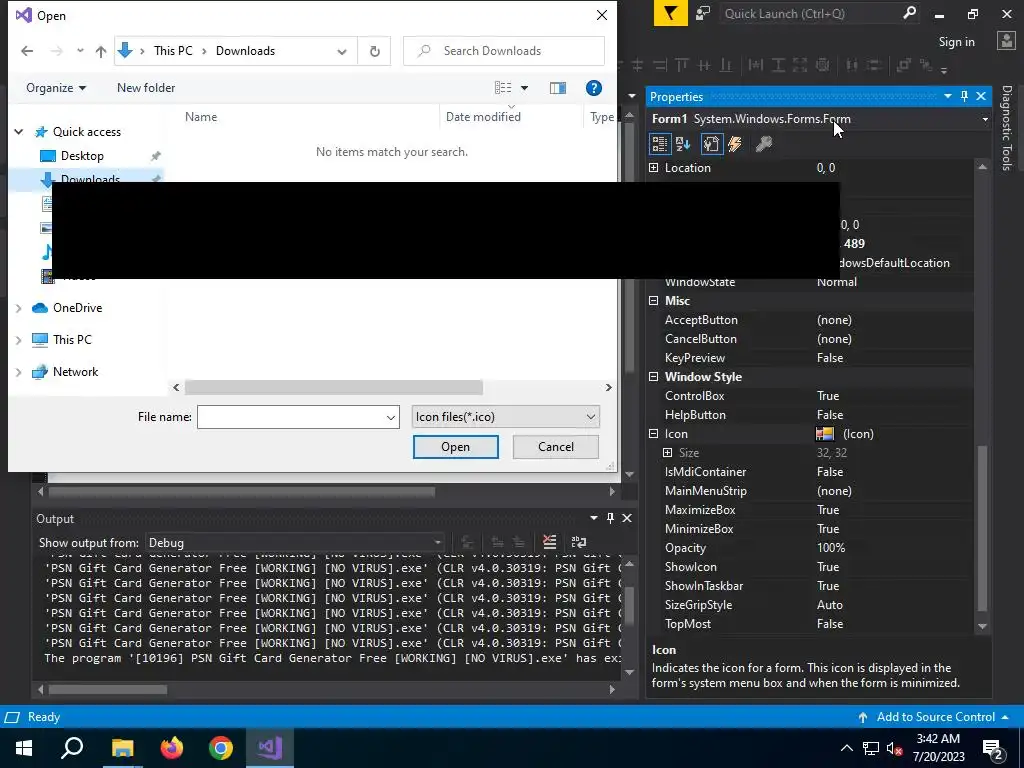
Task: Click the Cancel button in Open dialog
Action: 556,447
